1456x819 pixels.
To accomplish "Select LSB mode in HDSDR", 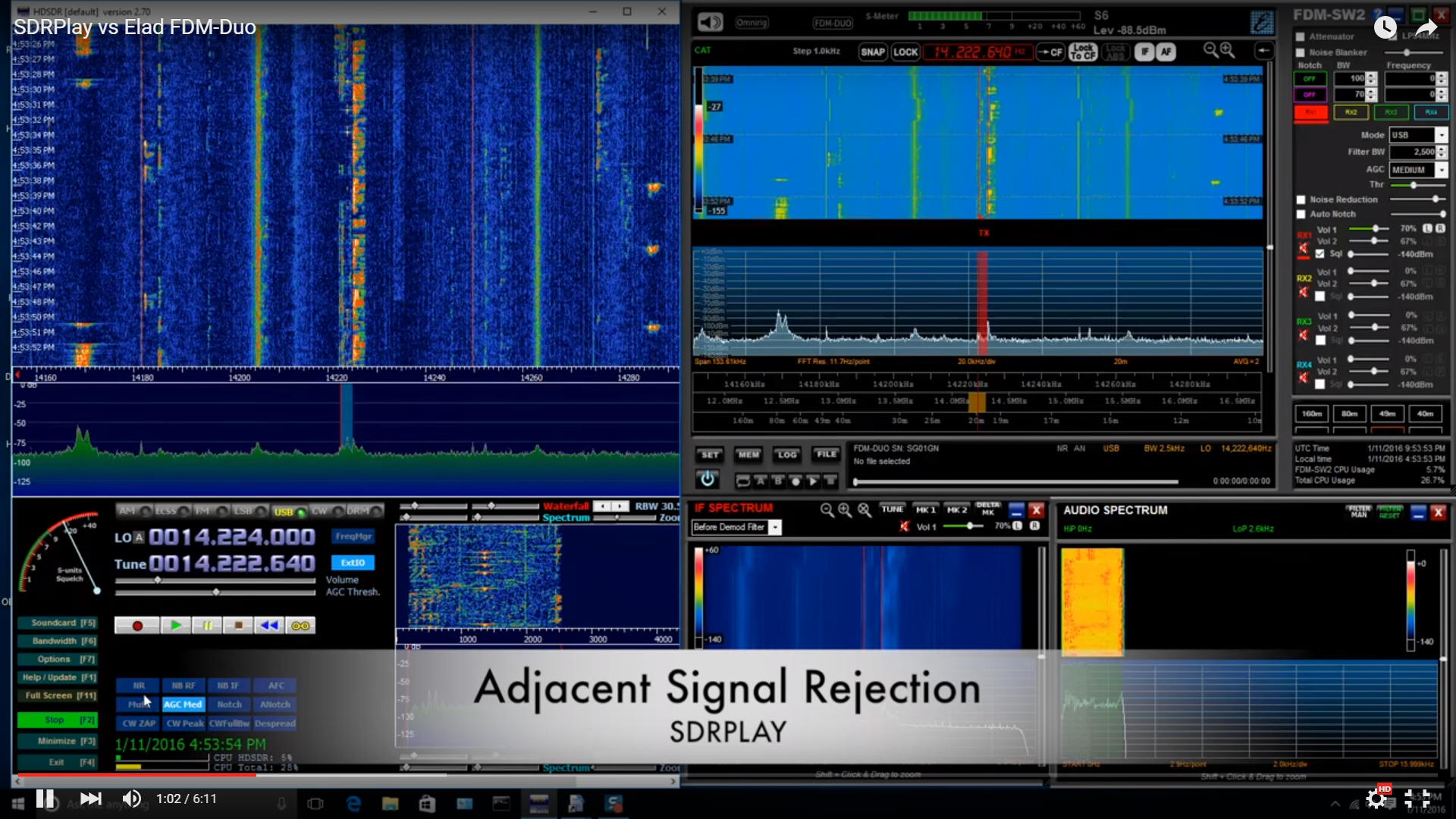I will [x=249, y=511].
